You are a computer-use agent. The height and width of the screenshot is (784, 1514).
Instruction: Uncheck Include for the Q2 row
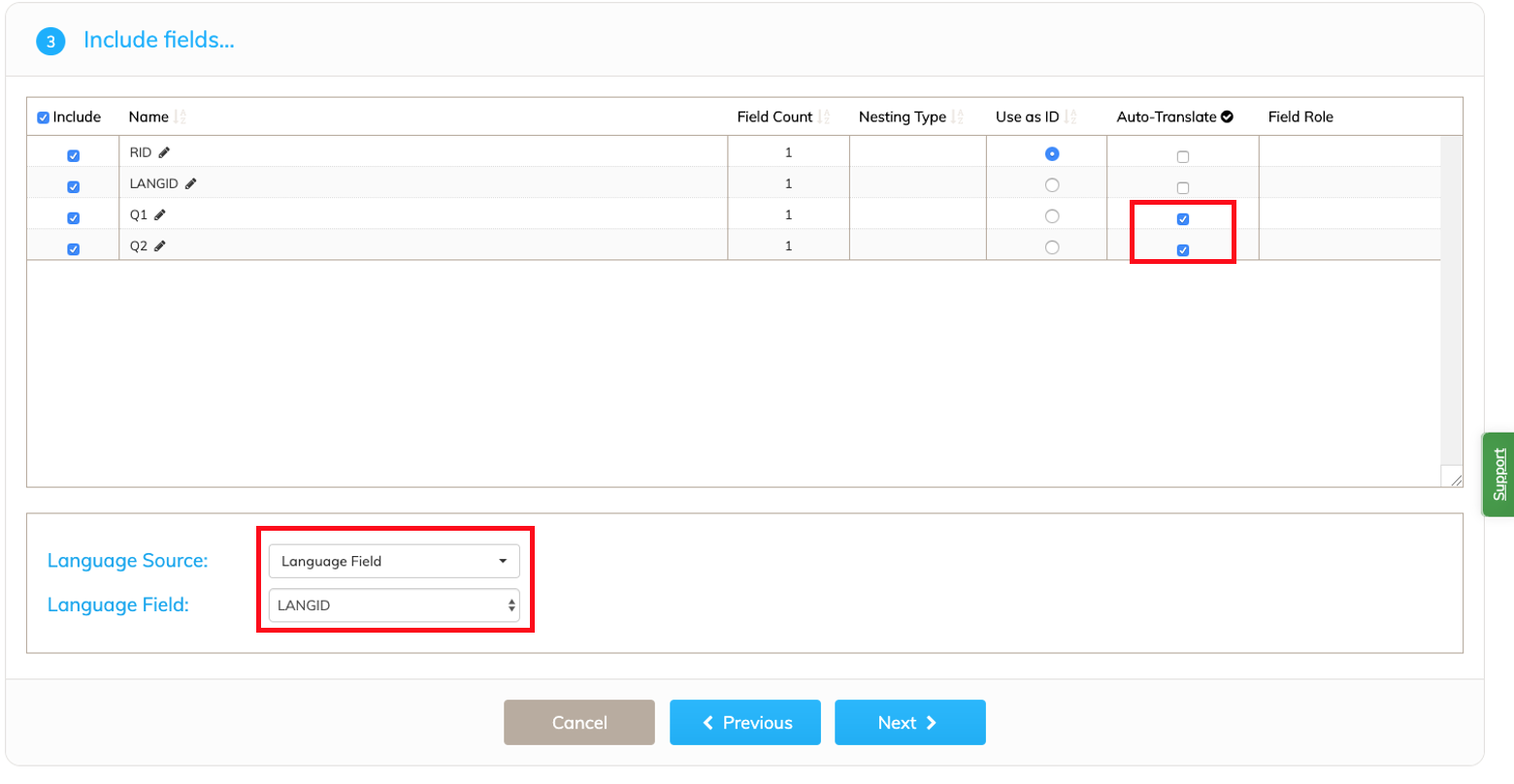tap(73, 248)
